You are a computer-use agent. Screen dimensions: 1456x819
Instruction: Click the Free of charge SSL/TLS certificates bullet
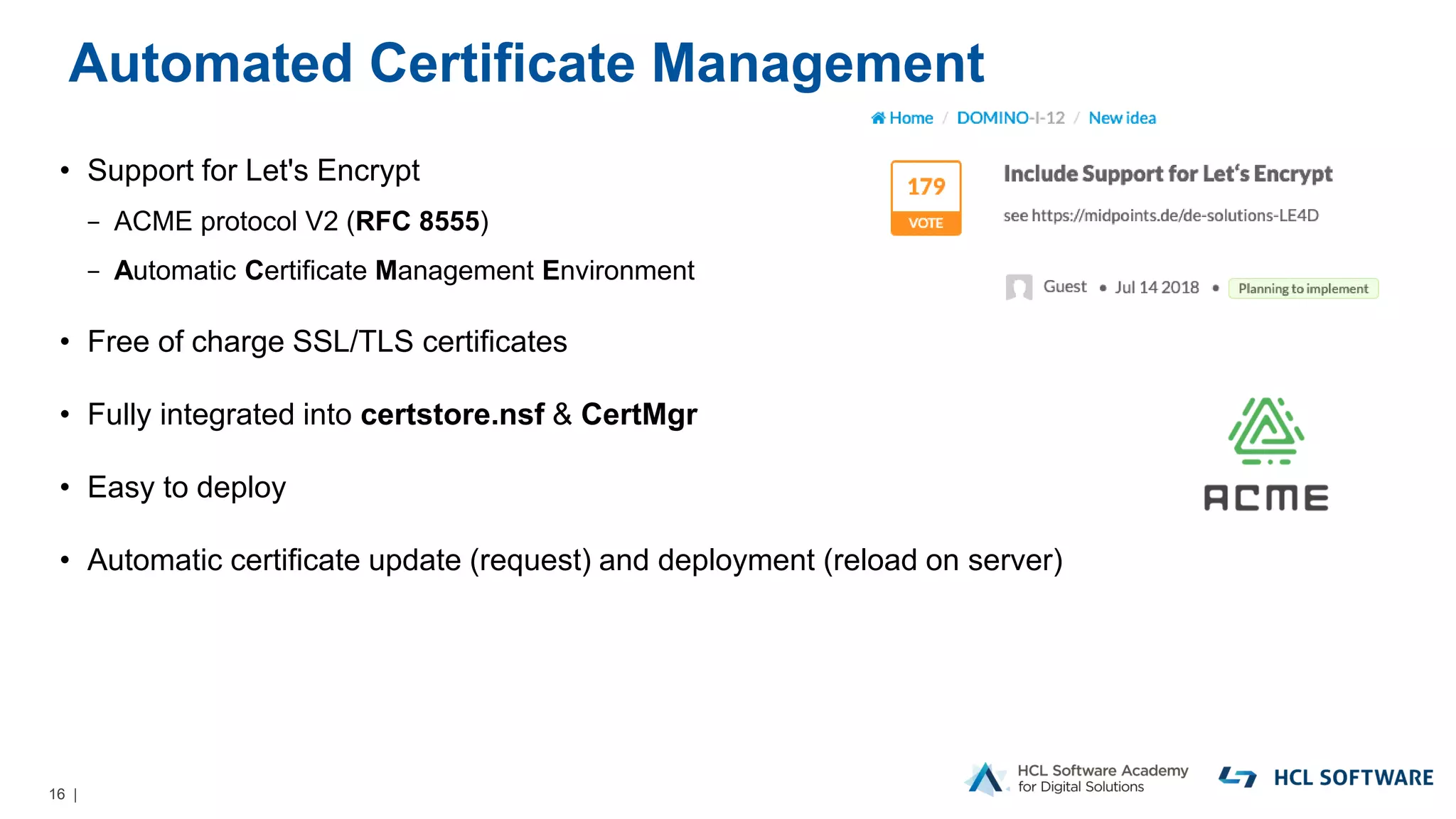tap(327, 342)
